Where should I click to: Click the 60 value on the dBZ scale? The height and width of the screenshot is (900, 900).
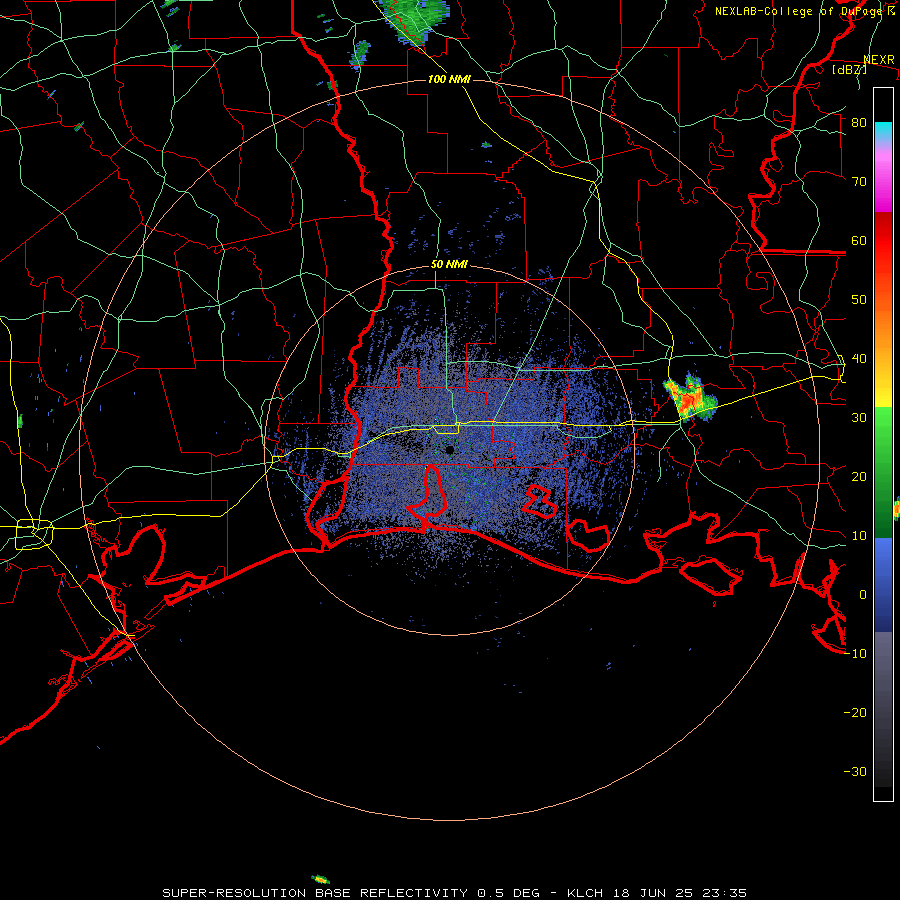[859, 240]
